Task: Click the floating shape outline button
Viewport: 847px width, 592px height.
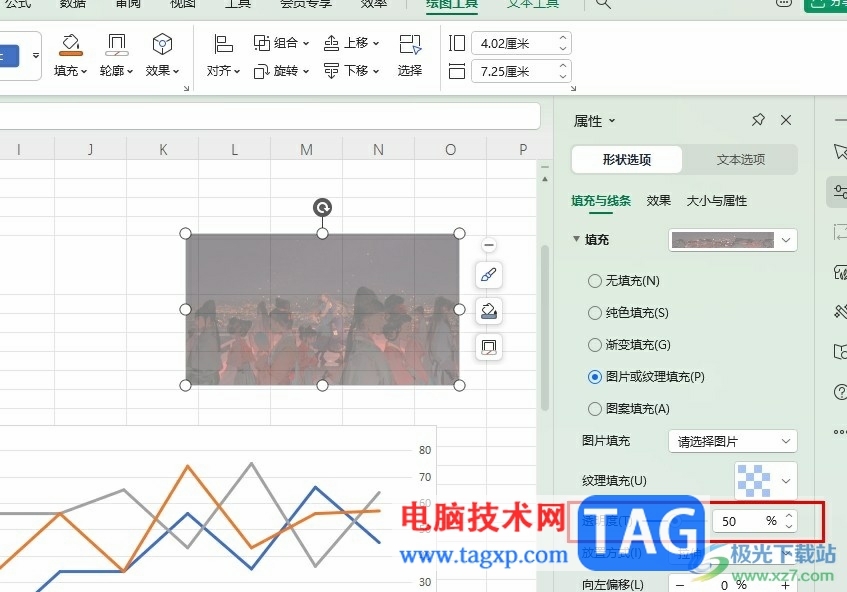Action: (489, 347)
